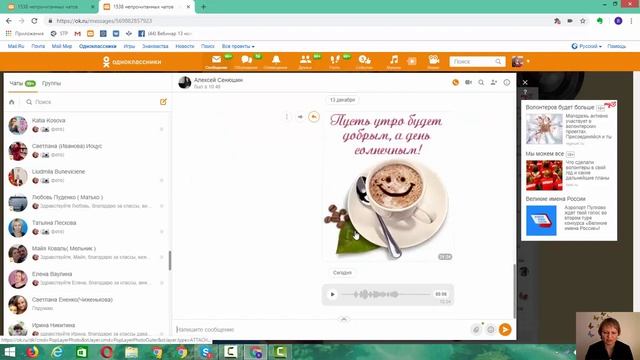Start a video call in the chat header
Screen dimensions: 640x360
(469, 82)
